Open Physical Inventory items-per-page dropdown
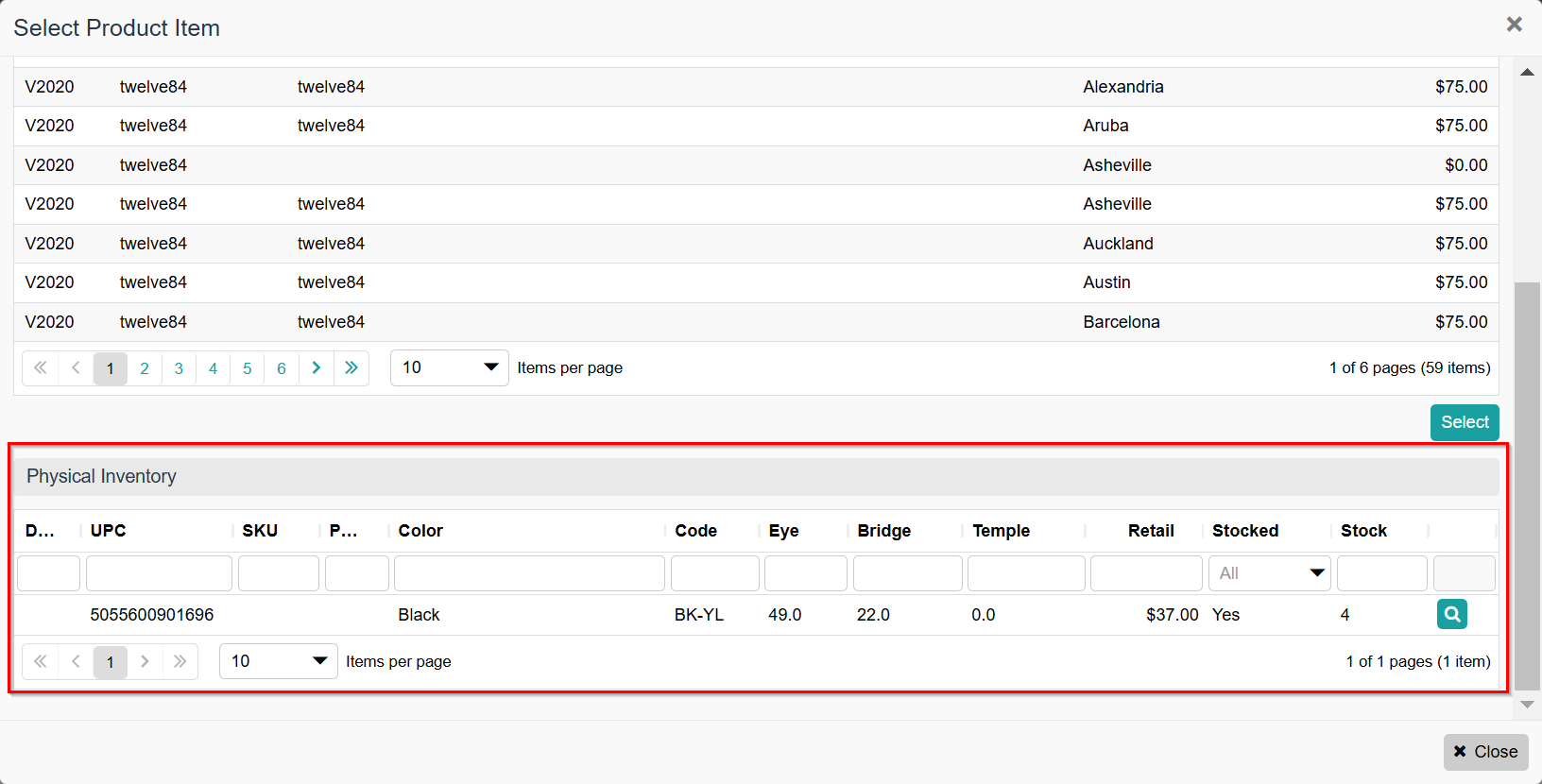This screenshot has width=1542, height=784. tap(279, 661)
